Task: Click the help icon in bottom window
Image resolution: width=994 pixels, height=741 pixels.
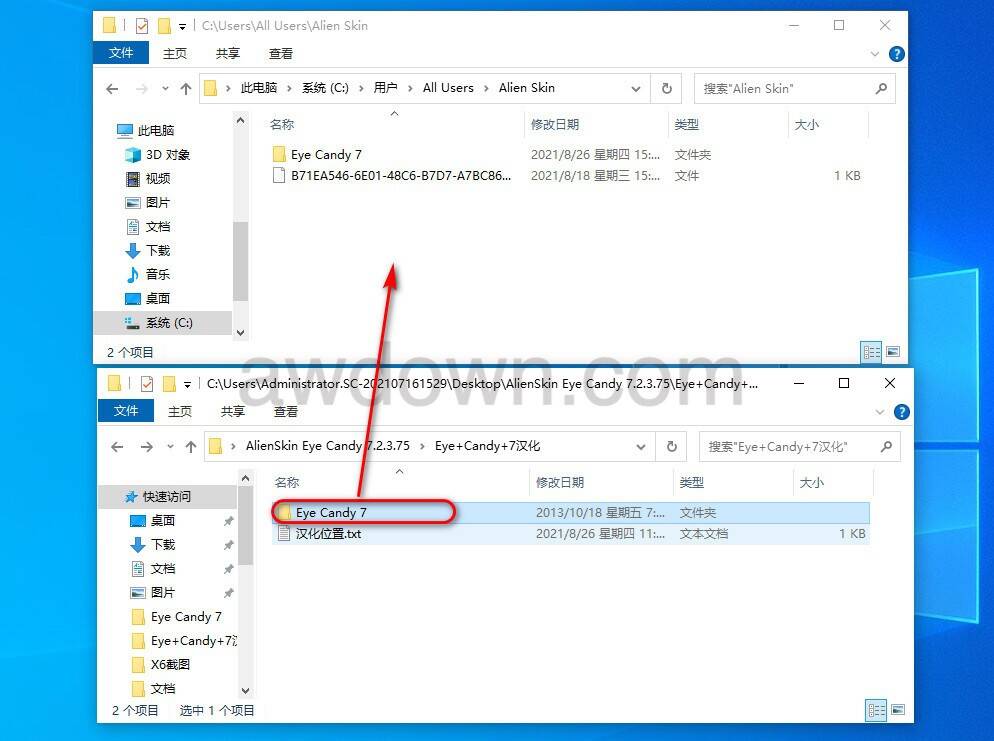Action: point(901,411)
